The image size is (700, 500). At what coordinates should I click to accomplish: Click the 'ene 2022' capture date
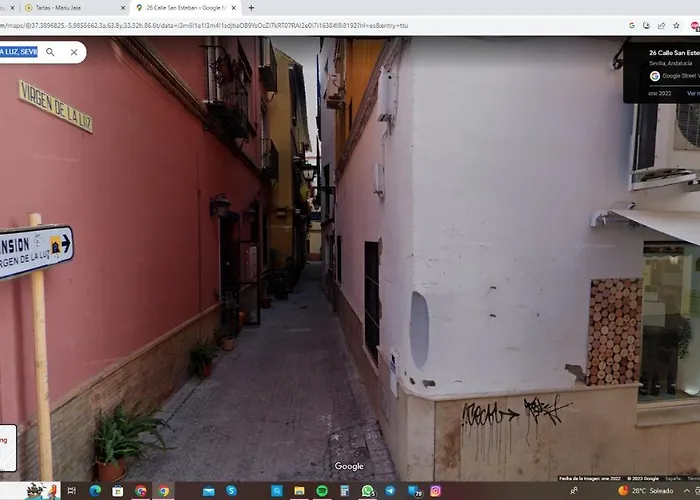click(x=660, y=93)
